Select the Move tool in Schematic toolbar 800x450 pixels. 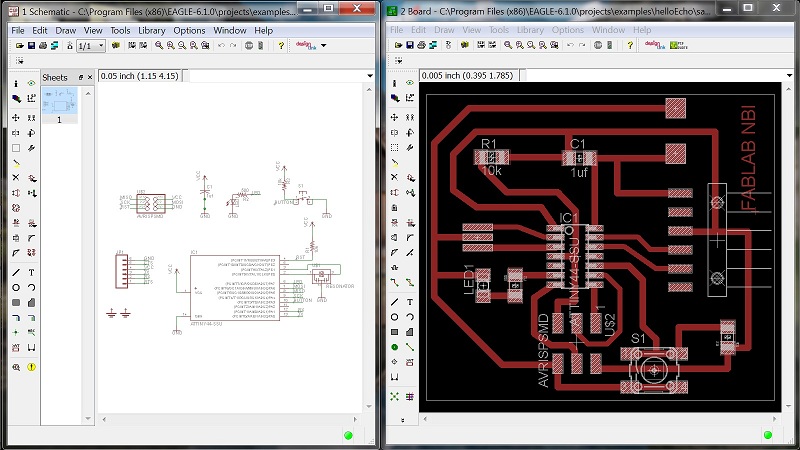pos(16,118)
